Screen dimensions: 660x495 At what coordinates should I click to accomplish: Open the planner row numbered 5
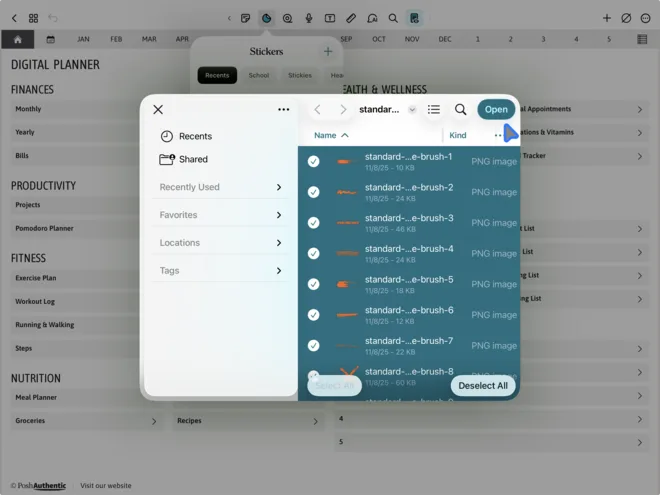pos(492,442)
